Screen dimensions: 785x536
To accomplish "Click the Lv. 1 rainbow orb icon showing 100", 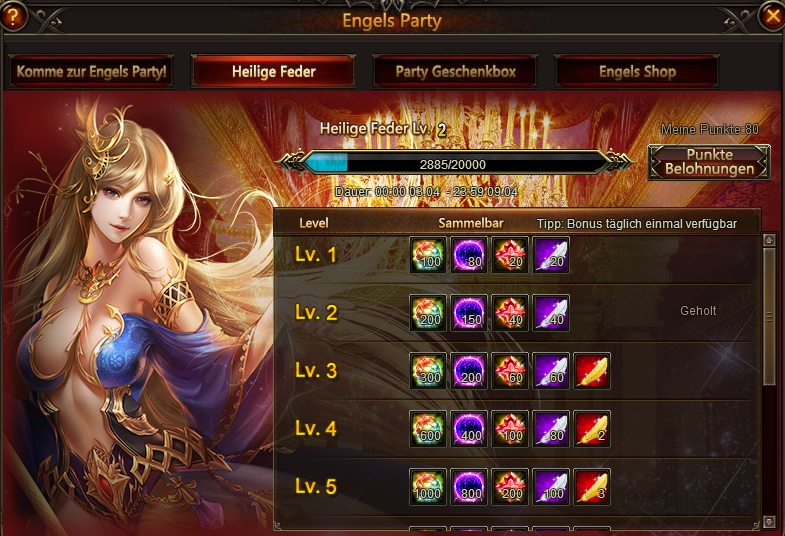I will point(428,255).
